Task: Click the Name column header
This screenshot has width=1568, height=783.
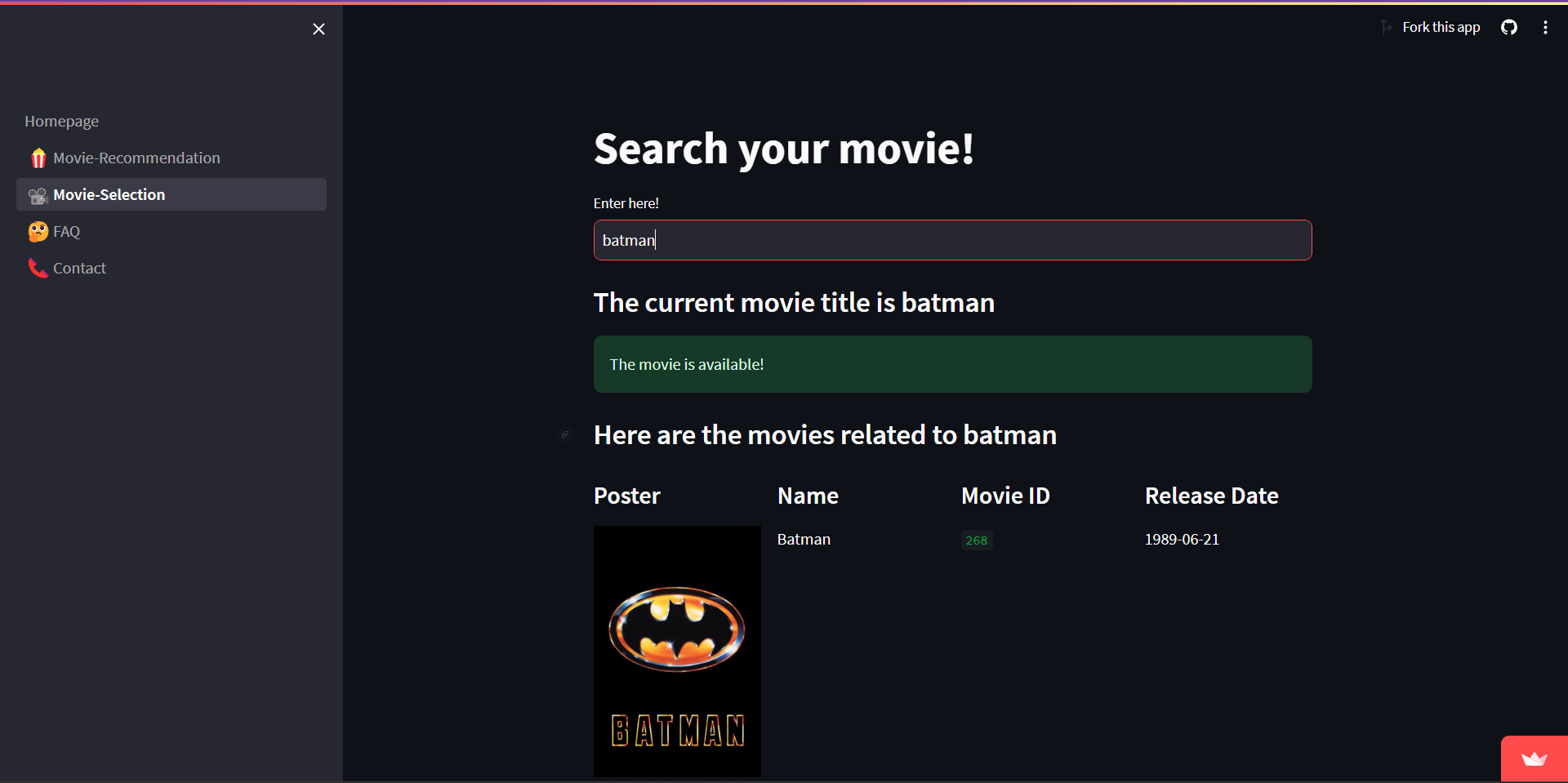Action: click(x=808, y=496)
